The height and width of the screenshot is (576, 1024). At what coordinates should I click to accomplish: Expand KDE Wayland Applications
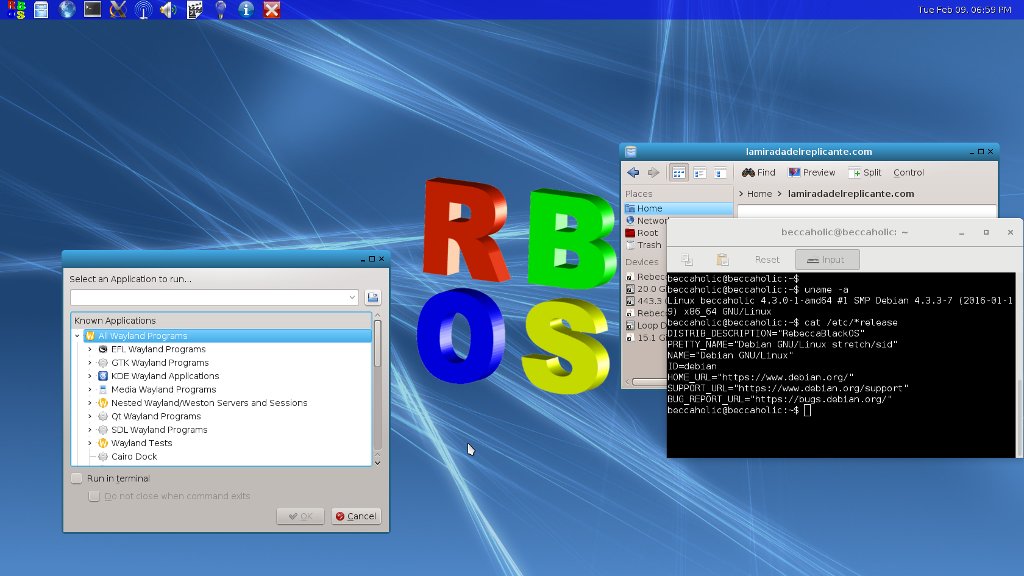(90, 376)
